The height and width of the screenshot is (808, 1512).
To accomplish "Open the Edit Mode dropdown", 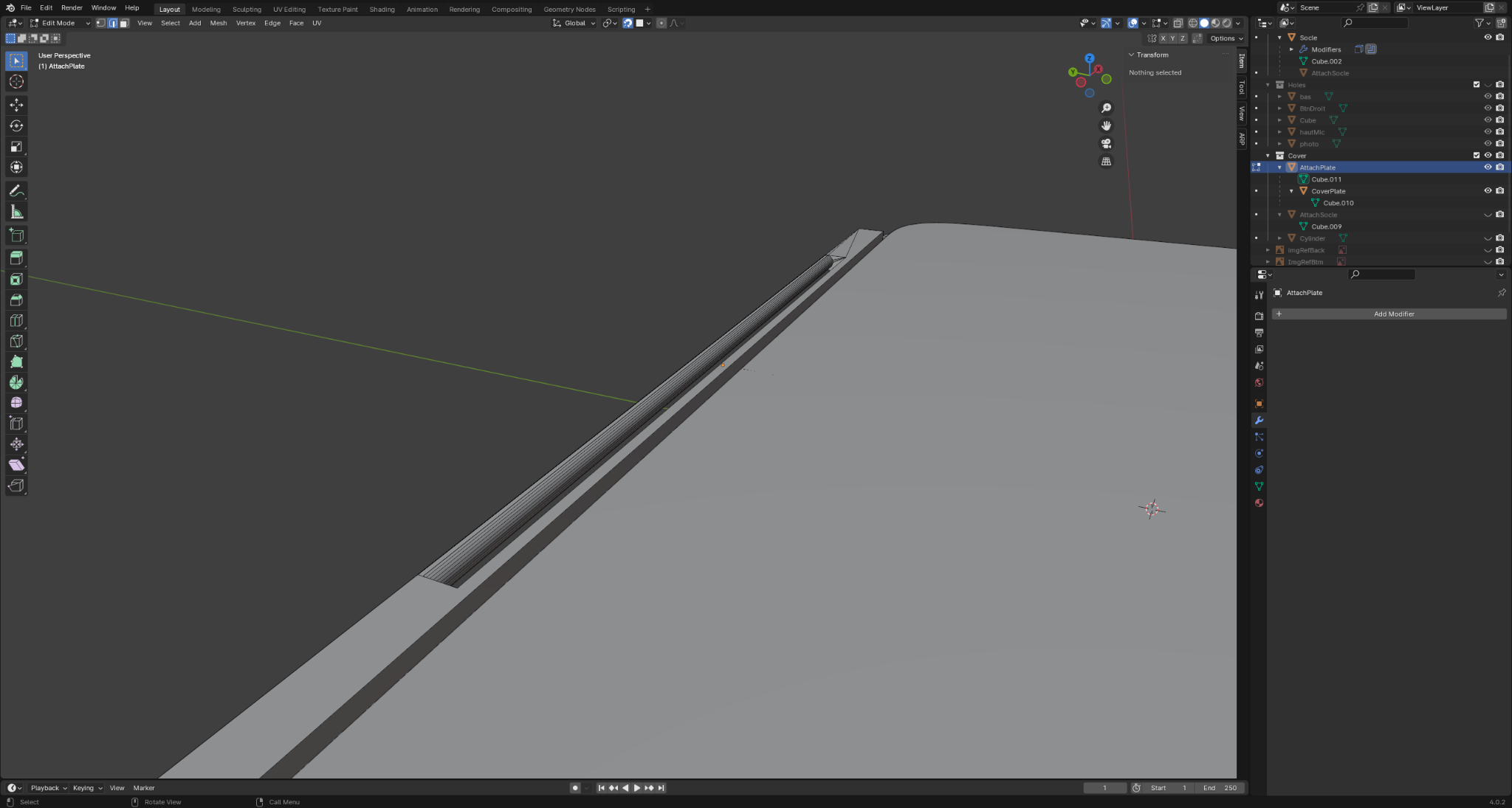I will click(59, 23).
